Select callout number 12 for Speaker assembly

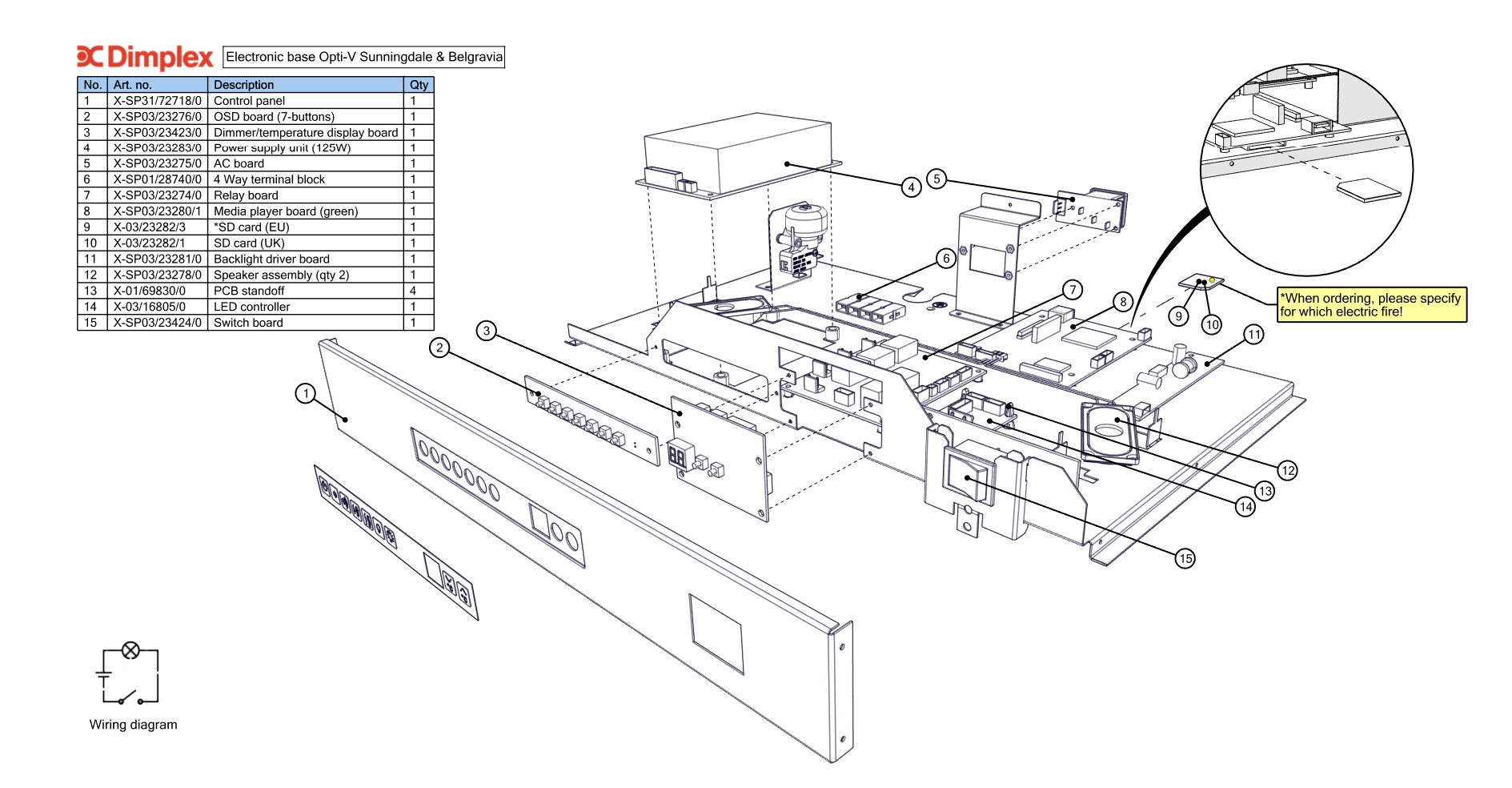tap(1287, 470)
